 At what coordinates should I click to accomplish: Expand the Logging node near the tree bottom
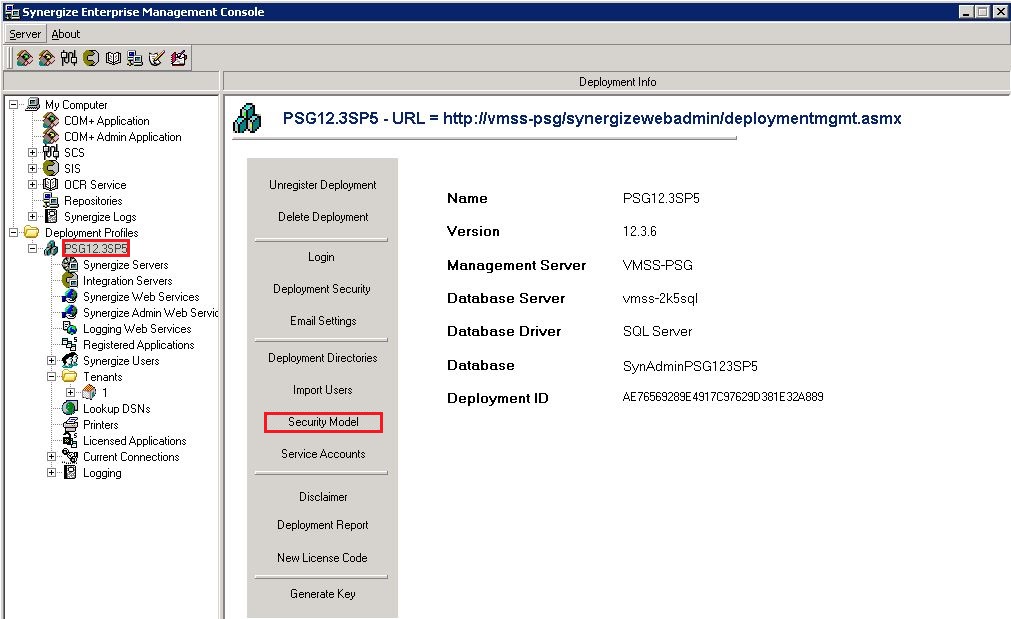pos(52,472)
